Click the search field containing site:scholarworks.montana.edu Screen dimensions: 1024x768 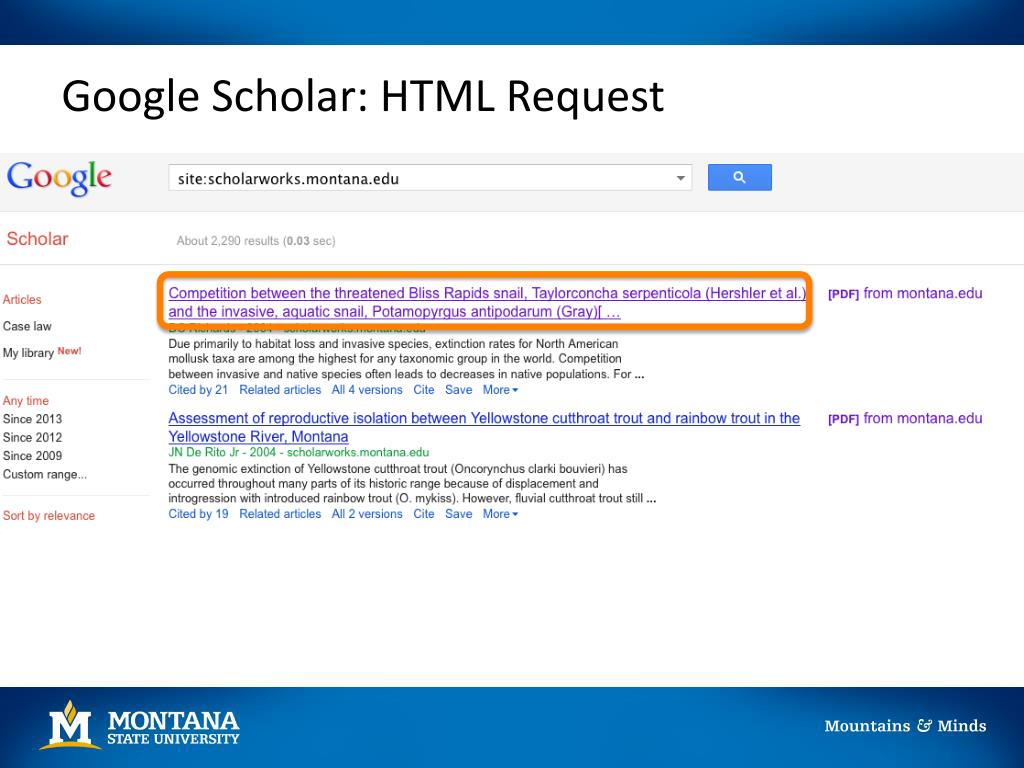430,178
